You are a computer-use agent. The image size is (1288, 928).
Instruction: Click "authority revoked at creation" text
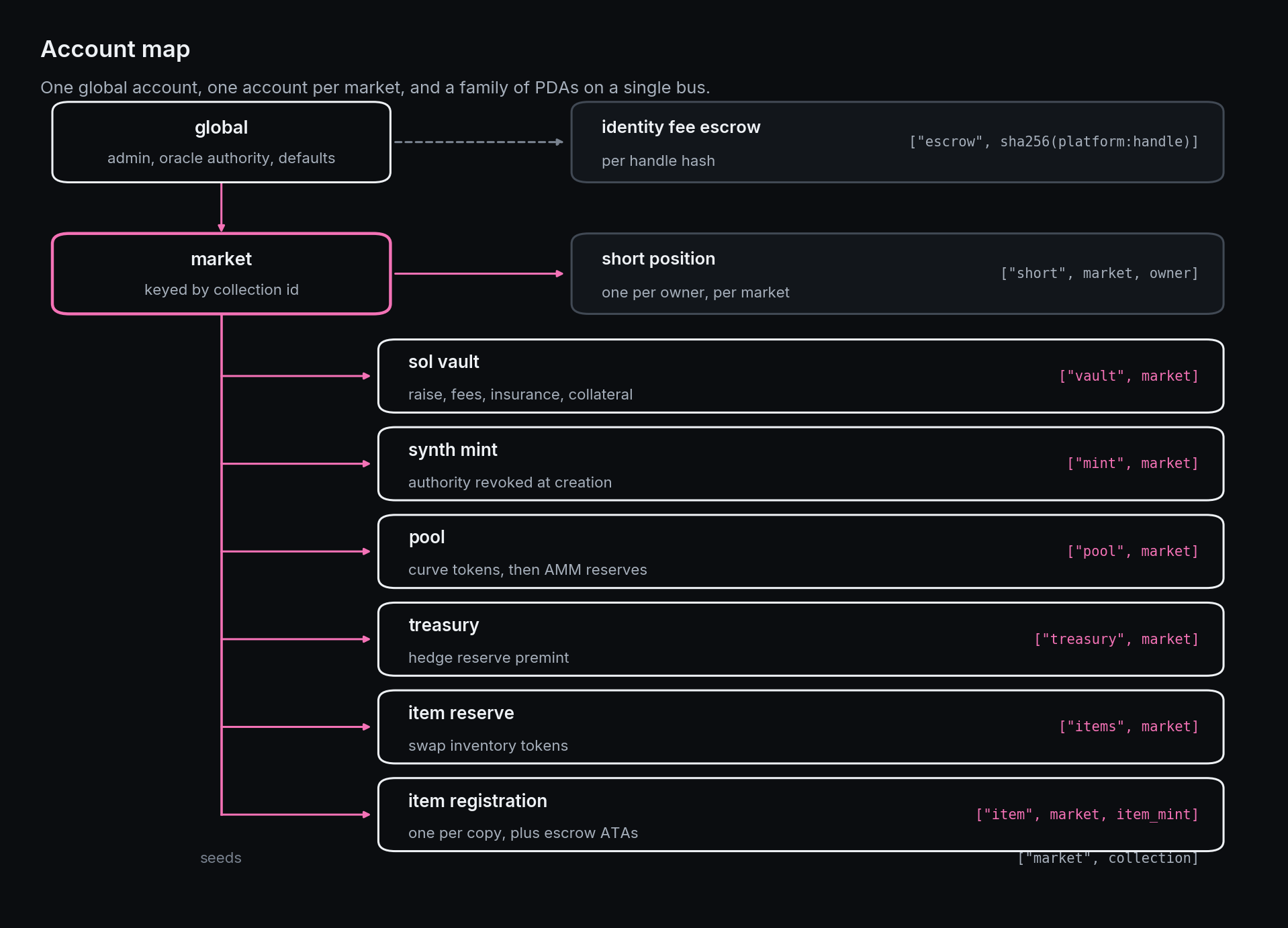[x=510, y=482]
